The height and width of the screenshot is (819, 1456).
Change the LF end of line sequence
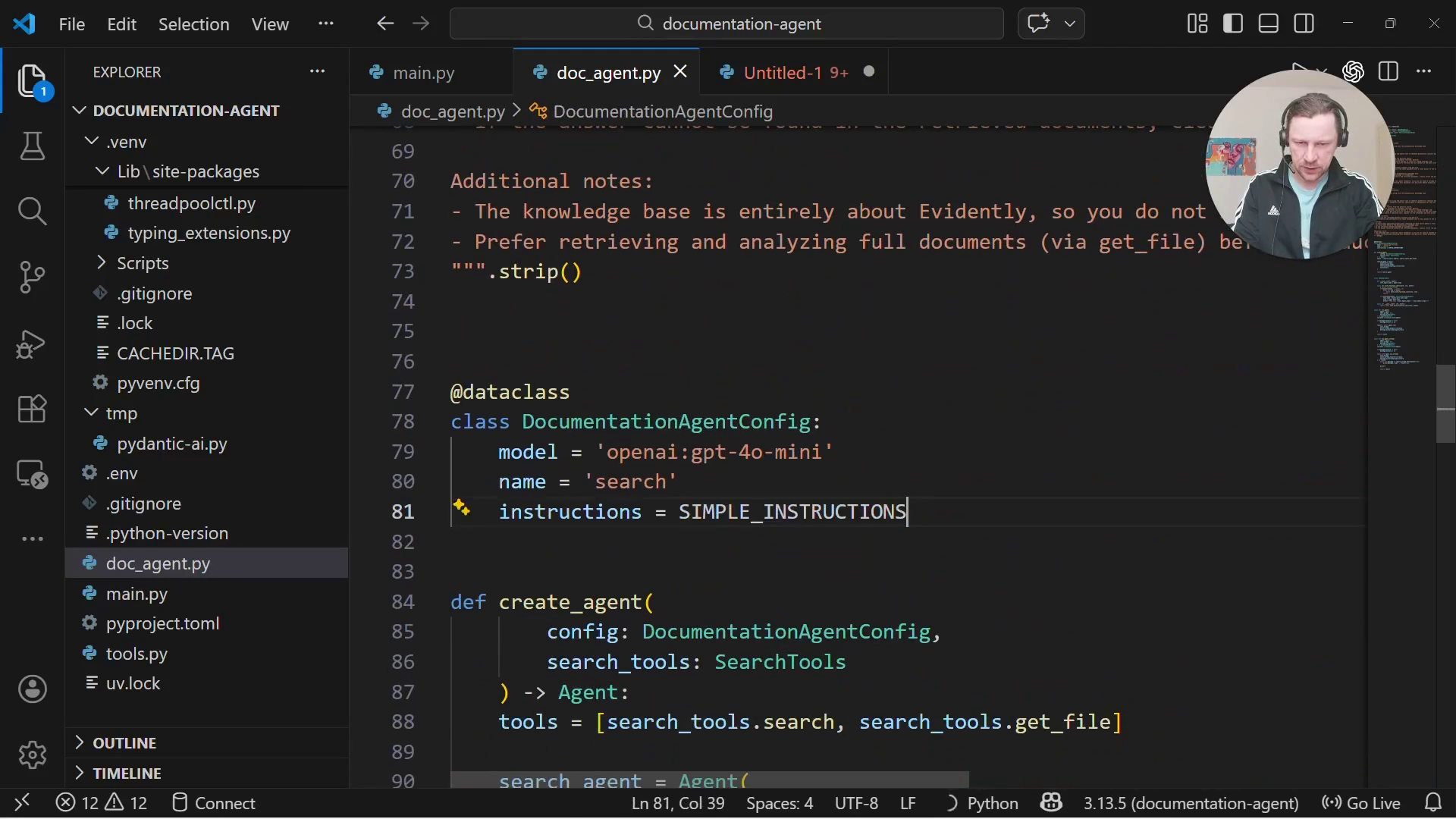pos(908,803)
